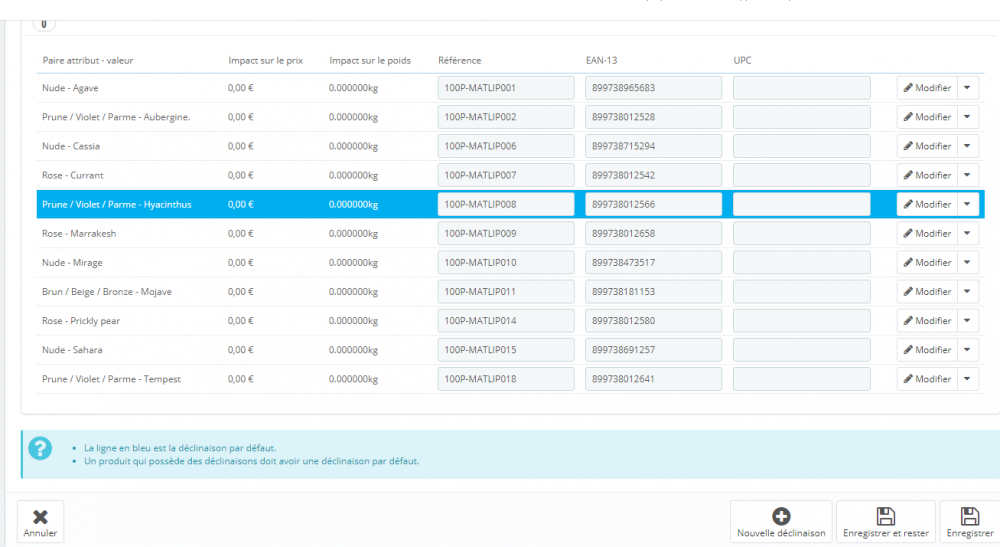Click Enregistrer et rester

pyautogui.click(x=885, y=522)
